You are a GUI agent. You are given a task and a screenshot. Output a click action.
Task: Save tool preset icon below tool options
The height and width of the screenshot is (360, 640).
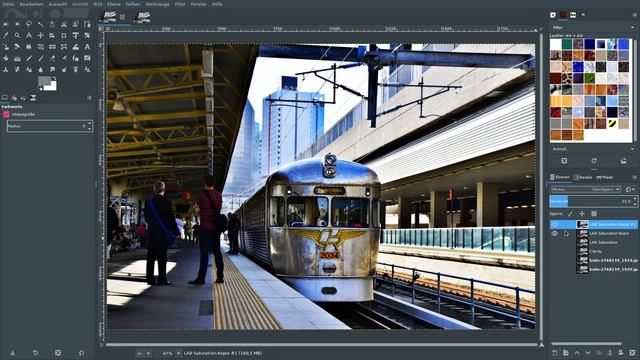pos(12,353)
